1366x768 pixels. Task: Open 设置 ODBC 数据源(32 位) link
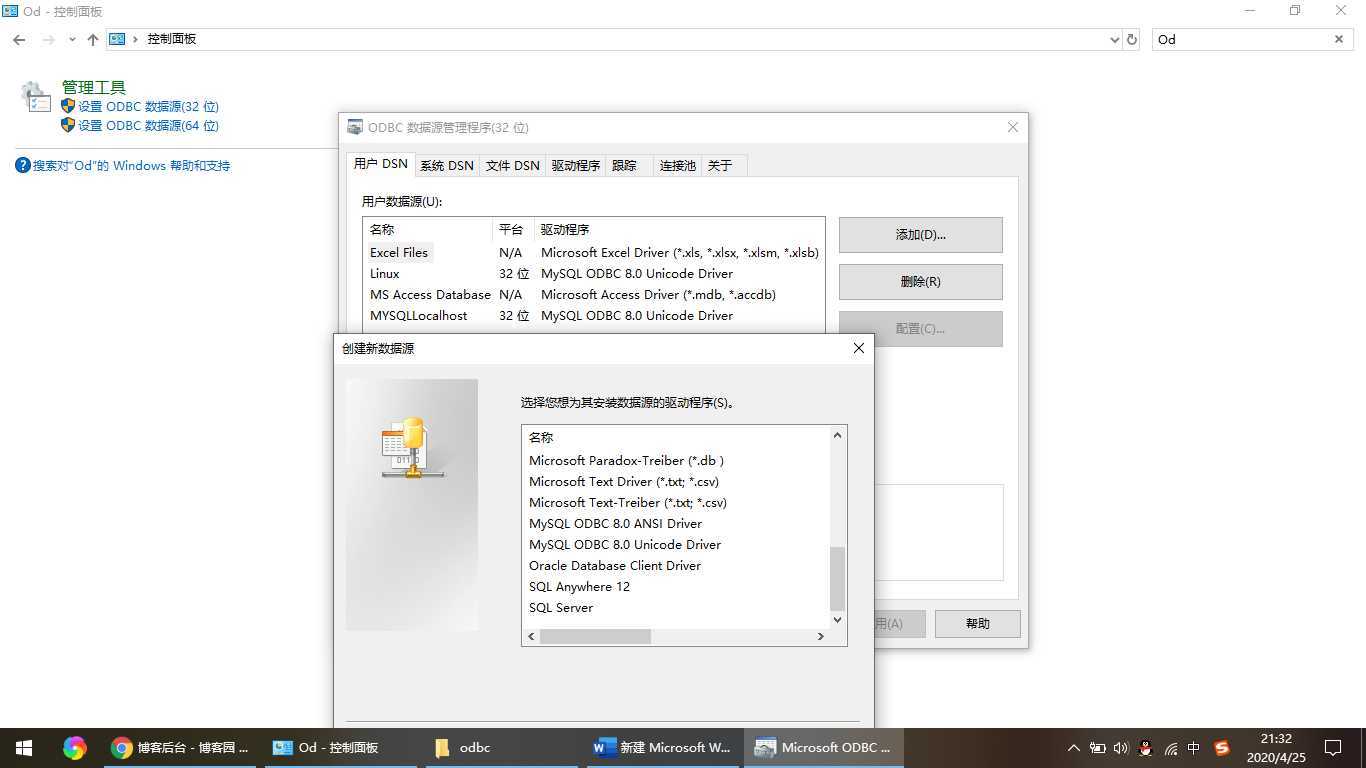pyautogui.click(x=148, y=106)
